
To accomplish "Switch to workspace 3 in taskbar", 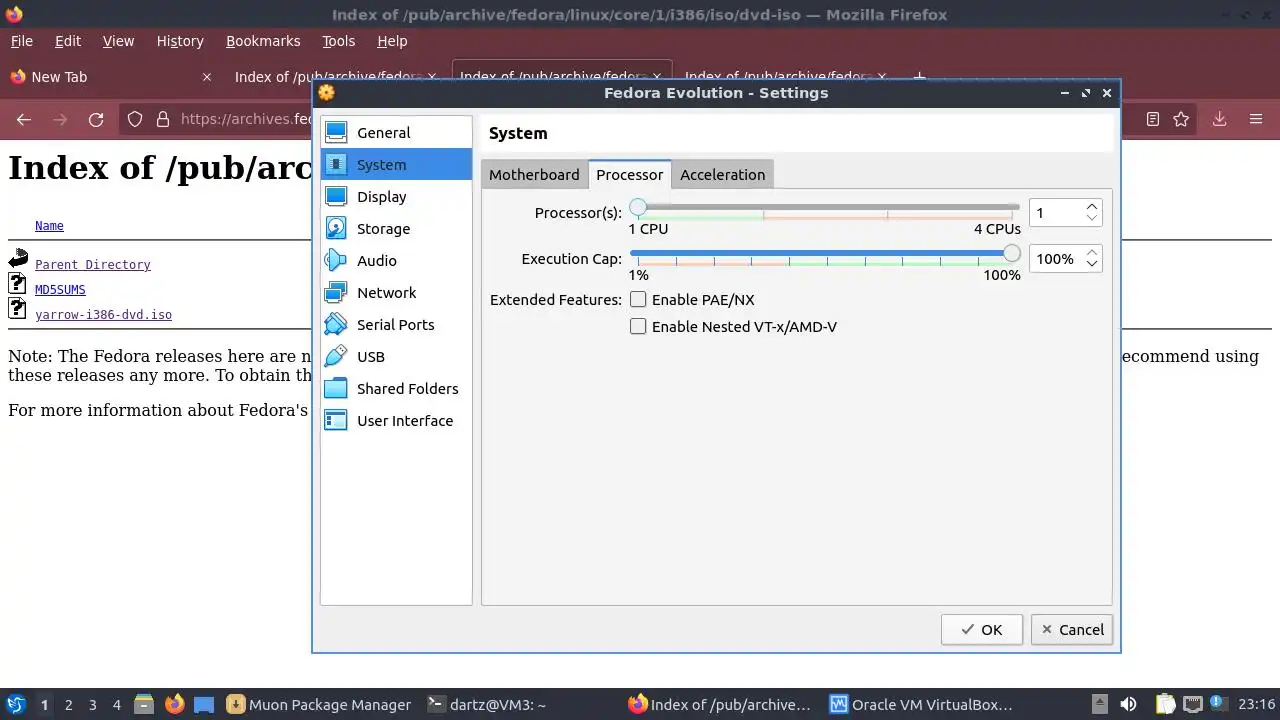I will pyautogui.click(x=92, y=704).
